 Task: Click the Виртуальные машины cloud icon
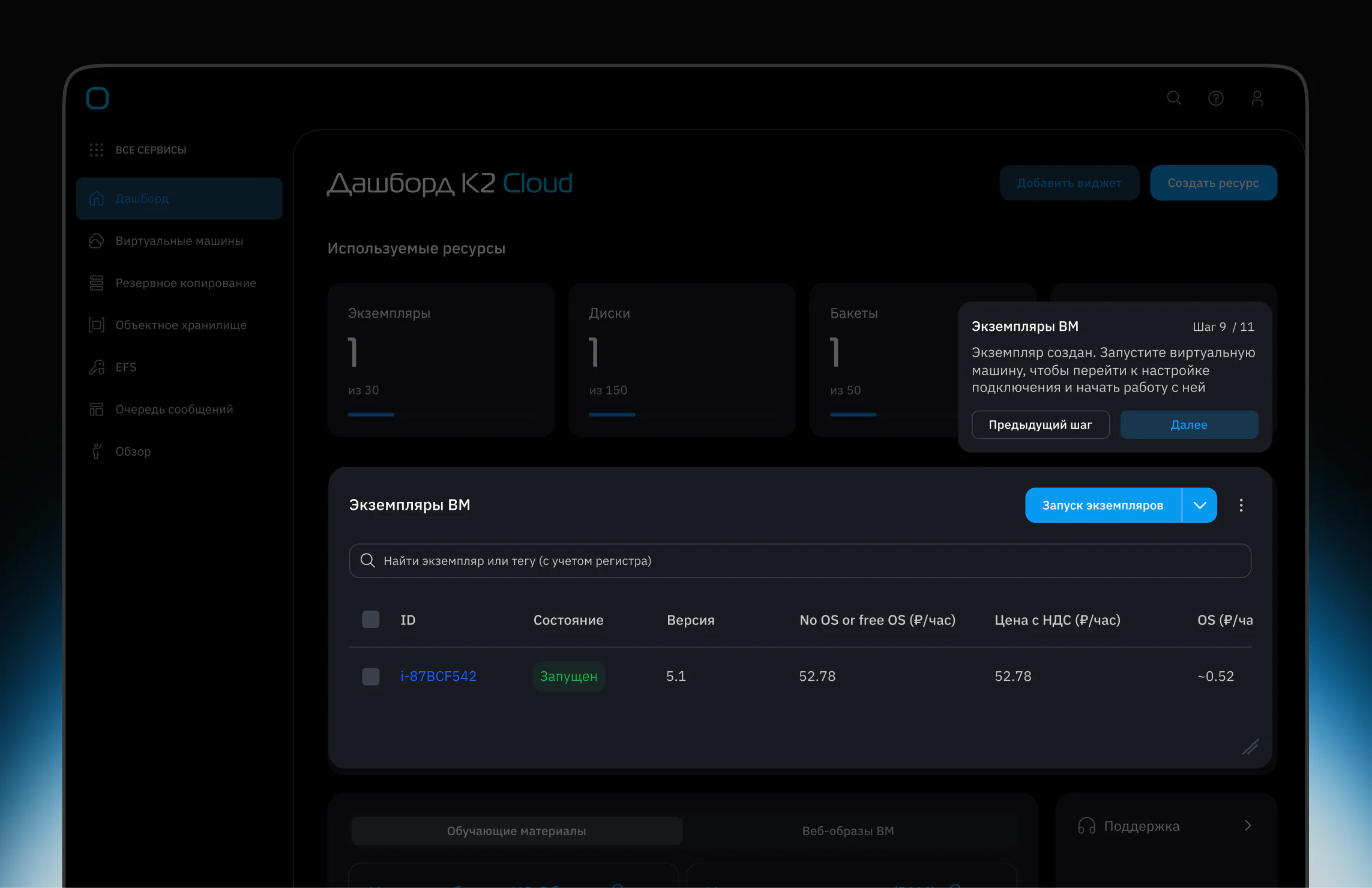point(96,241)
